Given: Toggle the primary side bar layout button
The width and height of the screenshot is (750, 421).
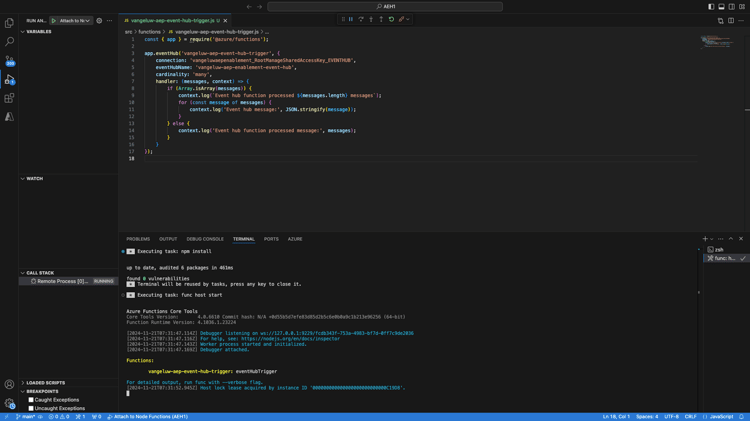Looking at the screenshot, I should pyautogui.click(x=711, y=7).
